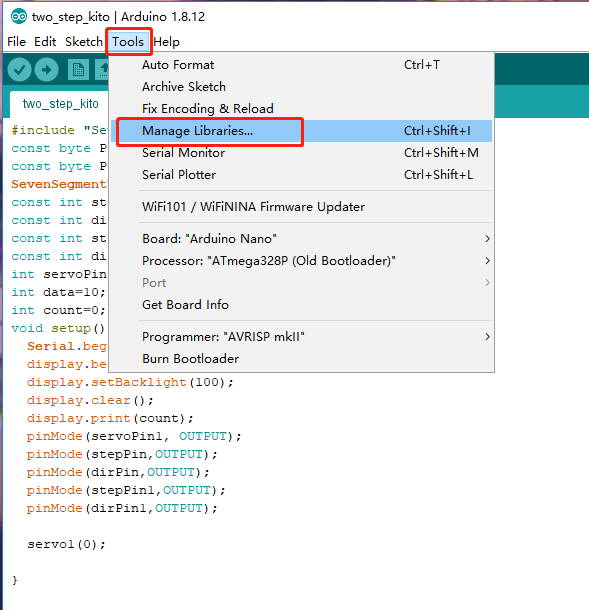Viewport: 589px width, 610px height.
Task: Choose Fix Encoding & Reload
Action: 302,109
